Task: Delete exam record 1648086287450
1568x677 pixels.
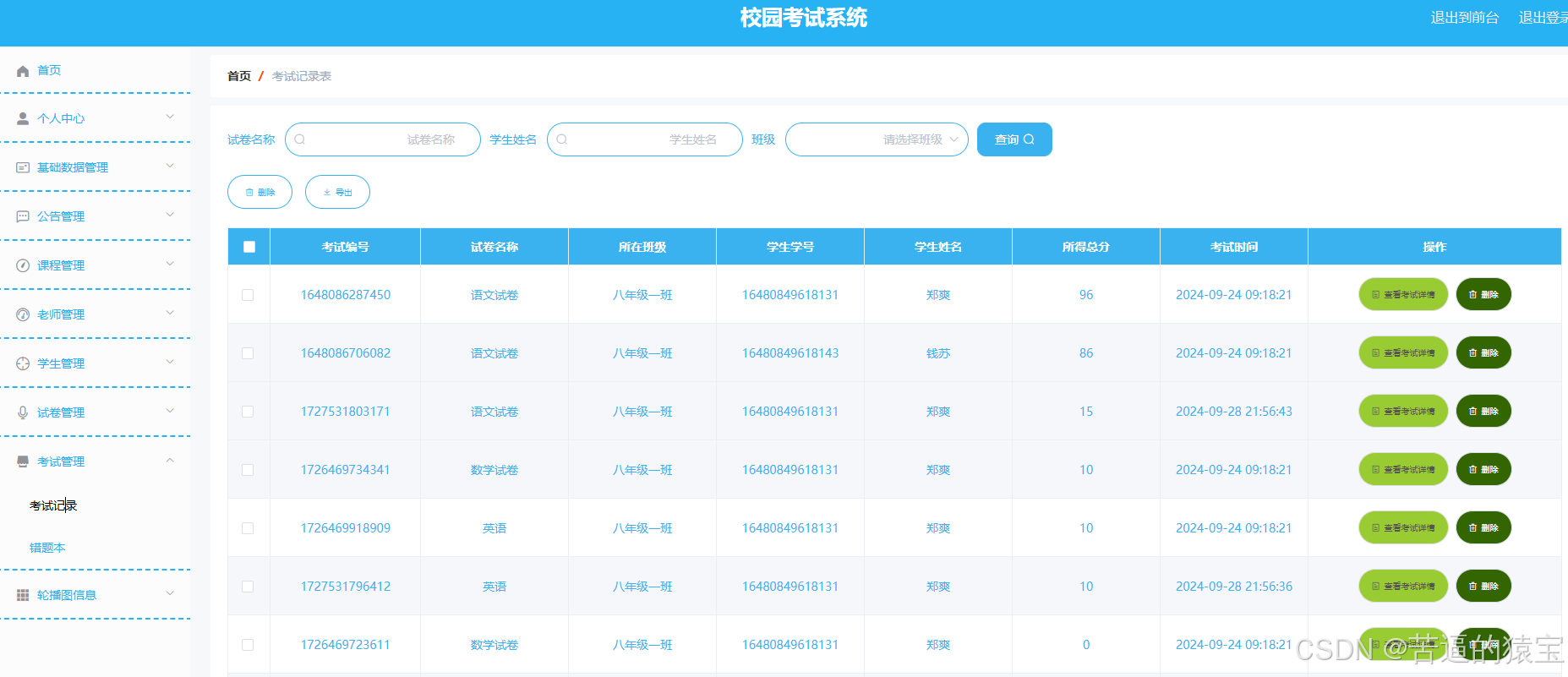Action: (x=1483, y=294)
